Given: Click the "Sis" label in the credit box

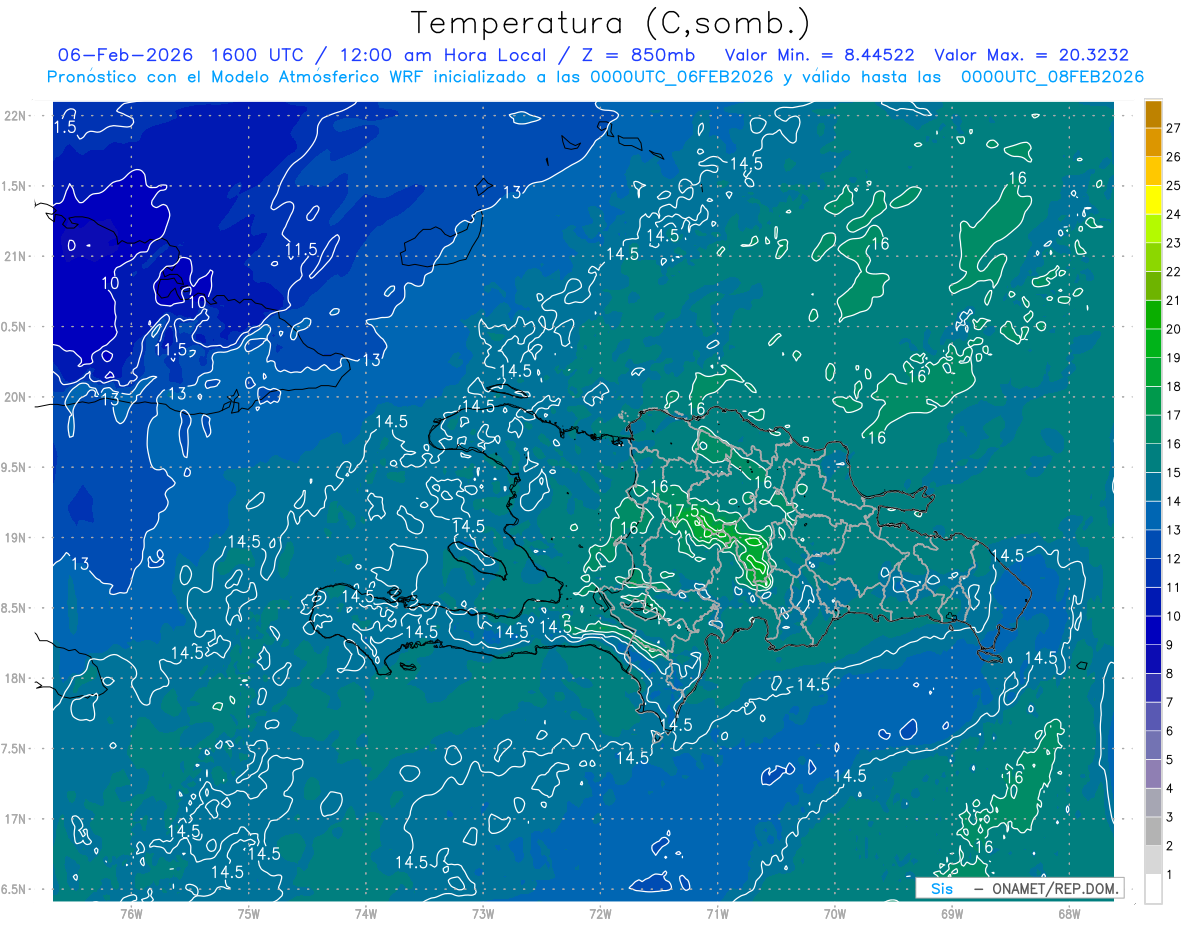Looking at the screenshot, I should [942, 888].
